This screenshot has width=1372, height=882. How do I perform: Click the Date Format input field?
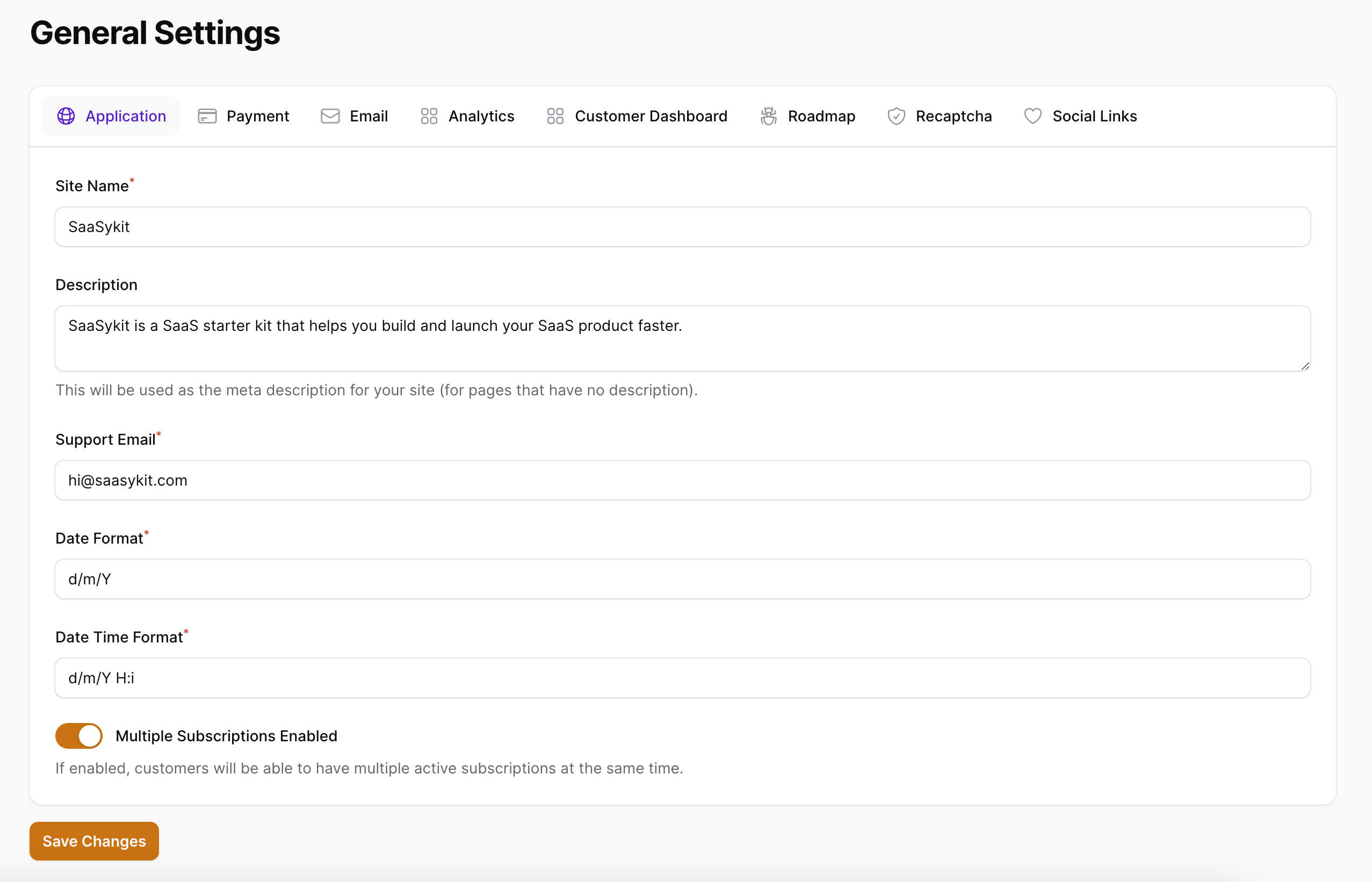(683, 579)
